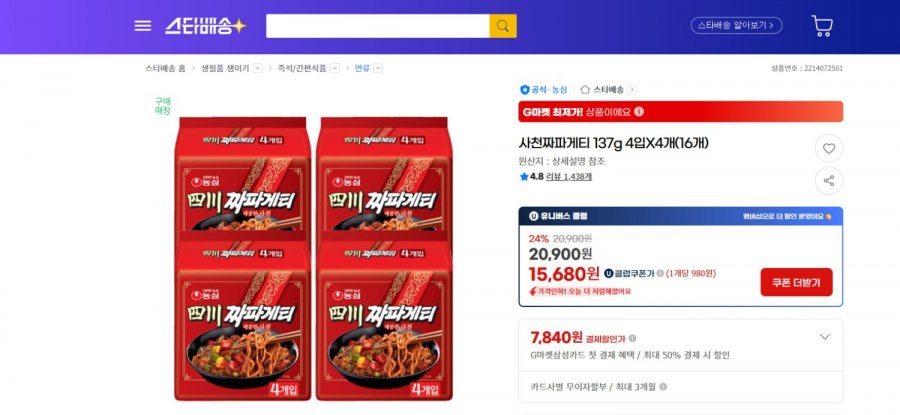Click info icon next to 클럽쿠폰가

click(660, 274)
